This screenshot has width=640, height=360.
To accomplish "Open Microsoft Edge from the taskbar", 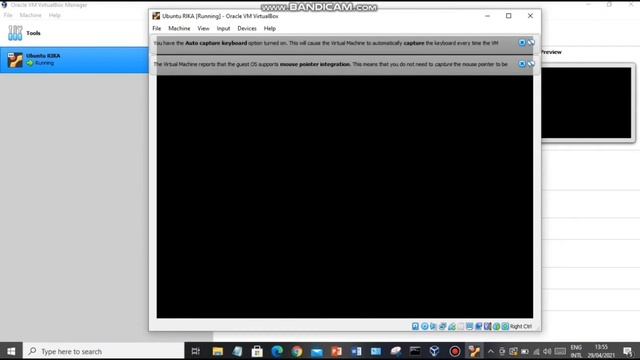I will click(x=277, y=351).
